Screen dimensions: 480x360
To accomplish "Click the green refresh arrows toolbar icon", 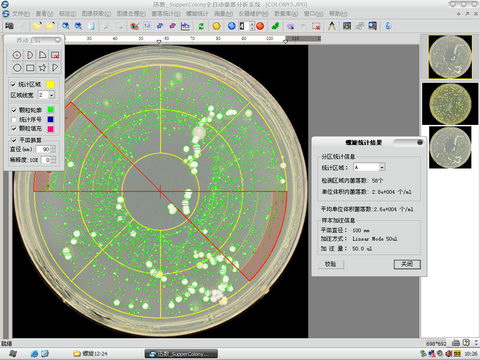I will 201,26.
